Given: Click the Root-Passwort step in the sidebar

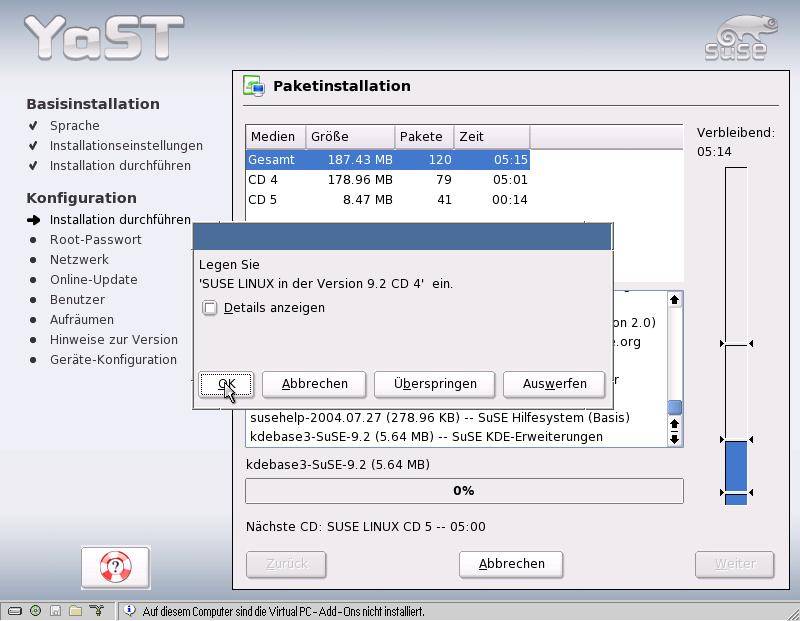Looking at the screenshot, I should pyautogui.click(x=95, y=240).
